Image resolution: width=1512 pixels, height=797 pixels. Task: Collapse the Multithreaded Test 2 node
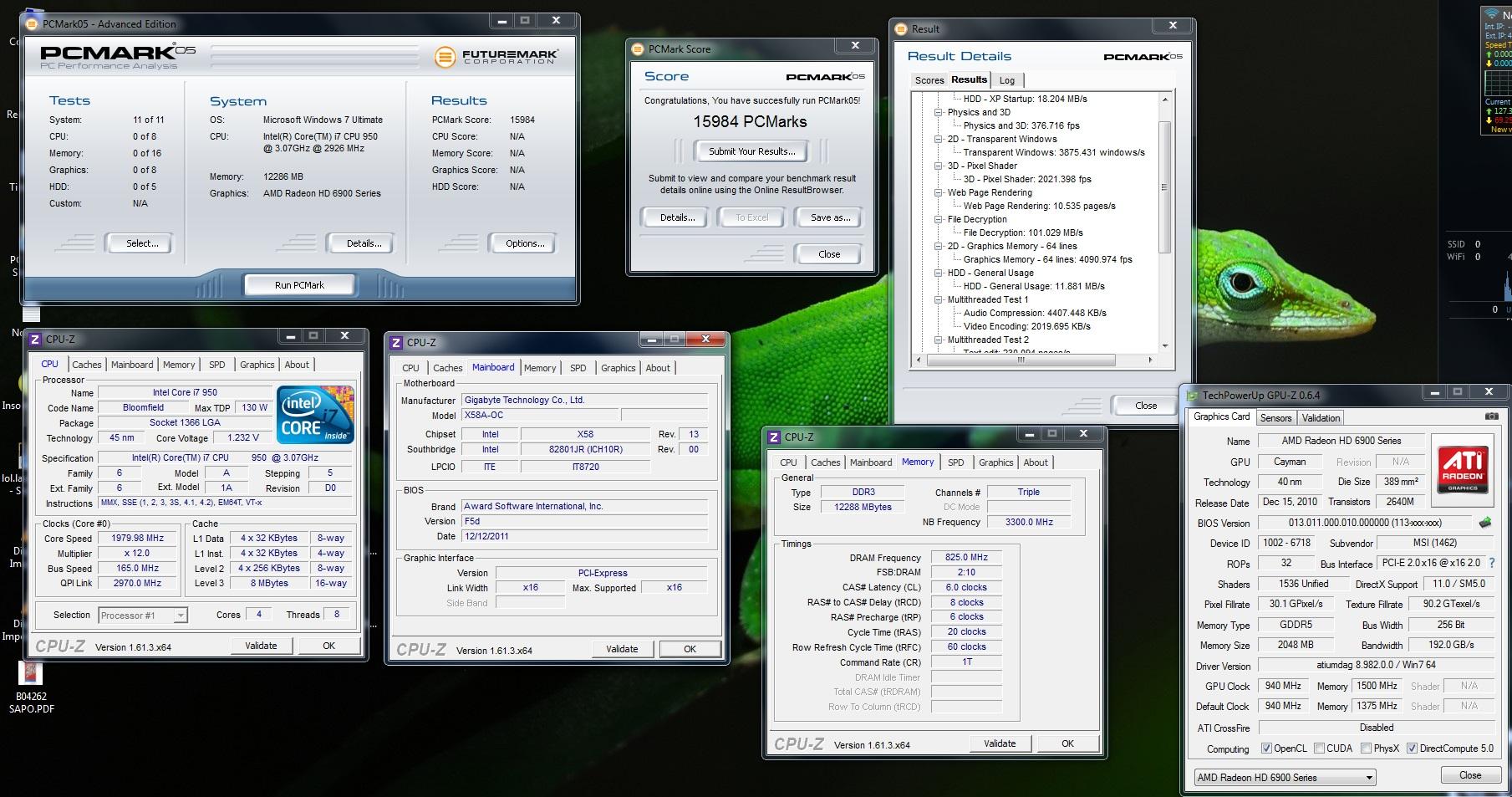click(x=939, y=340)
